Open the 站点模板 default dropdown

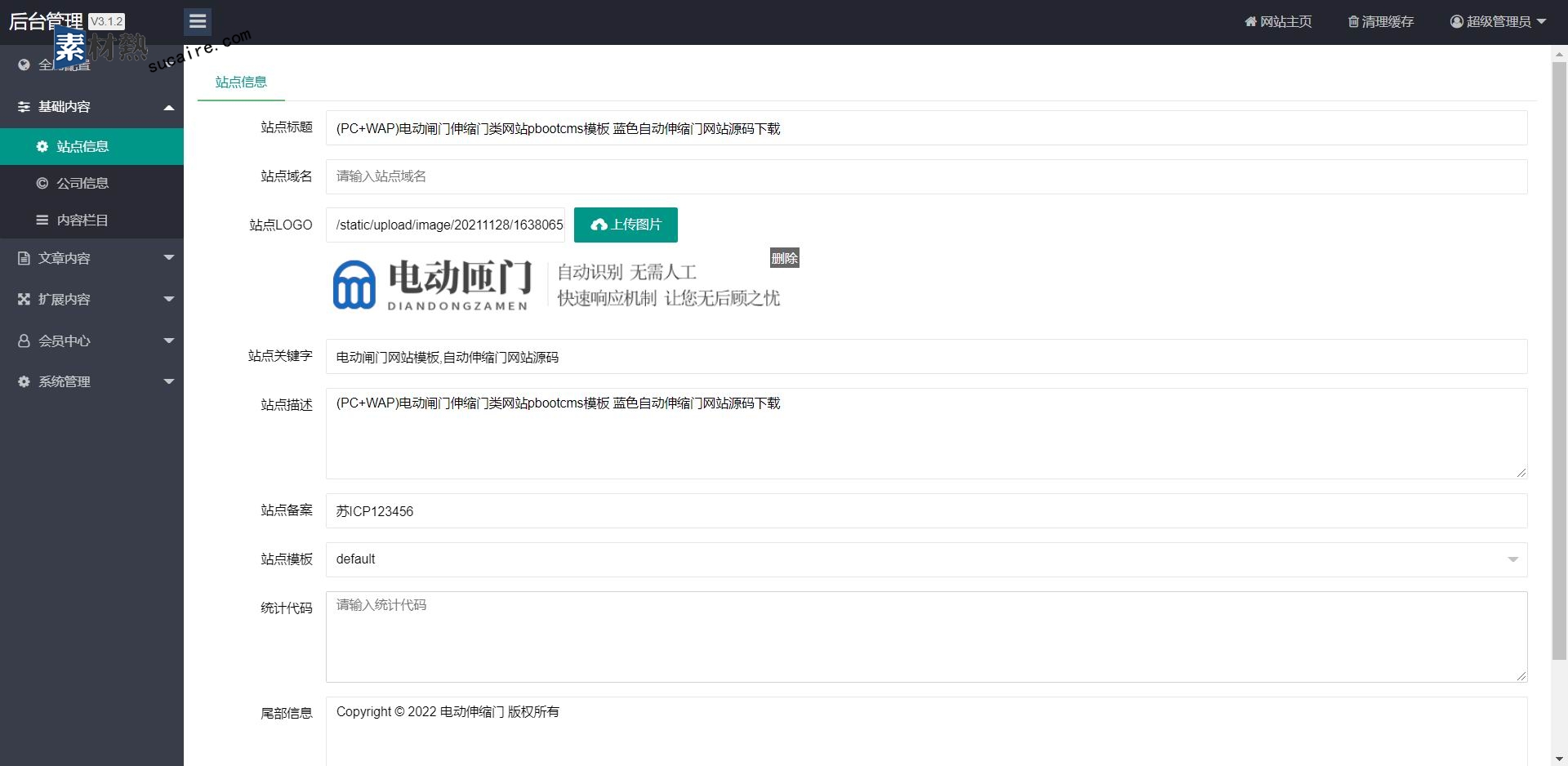[x=926, y=559]
